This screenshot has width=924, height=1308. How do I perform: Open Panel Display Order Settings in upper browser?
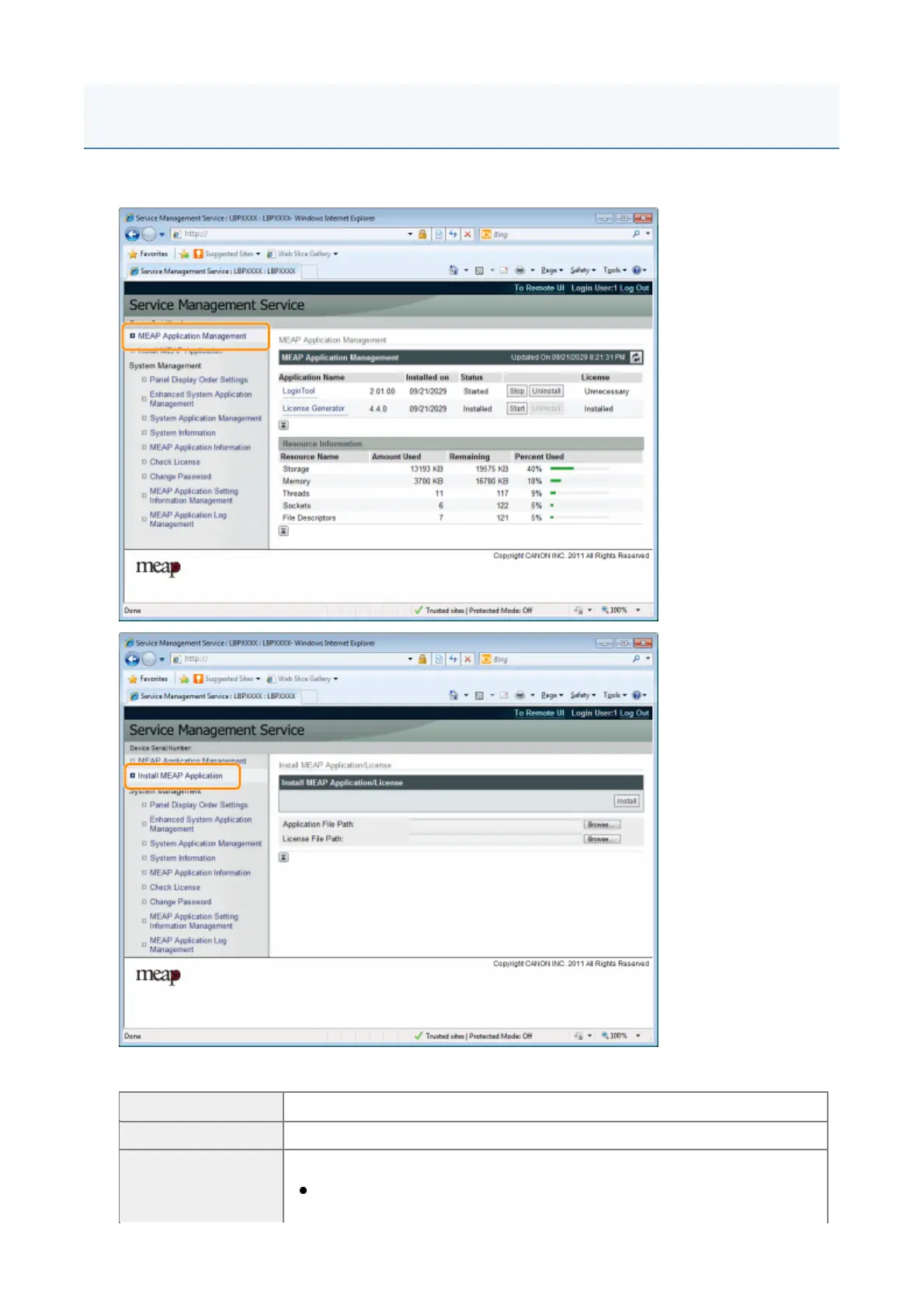tap(199, 380)
